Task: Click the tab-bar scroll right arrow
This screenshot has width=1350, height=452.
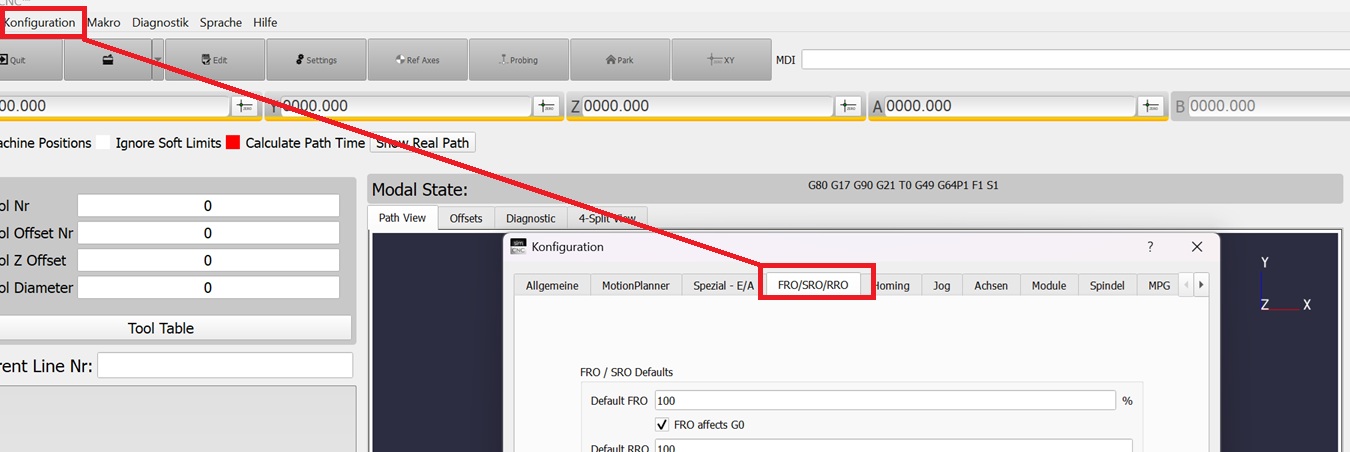Action: click(x=1201, y=285)
